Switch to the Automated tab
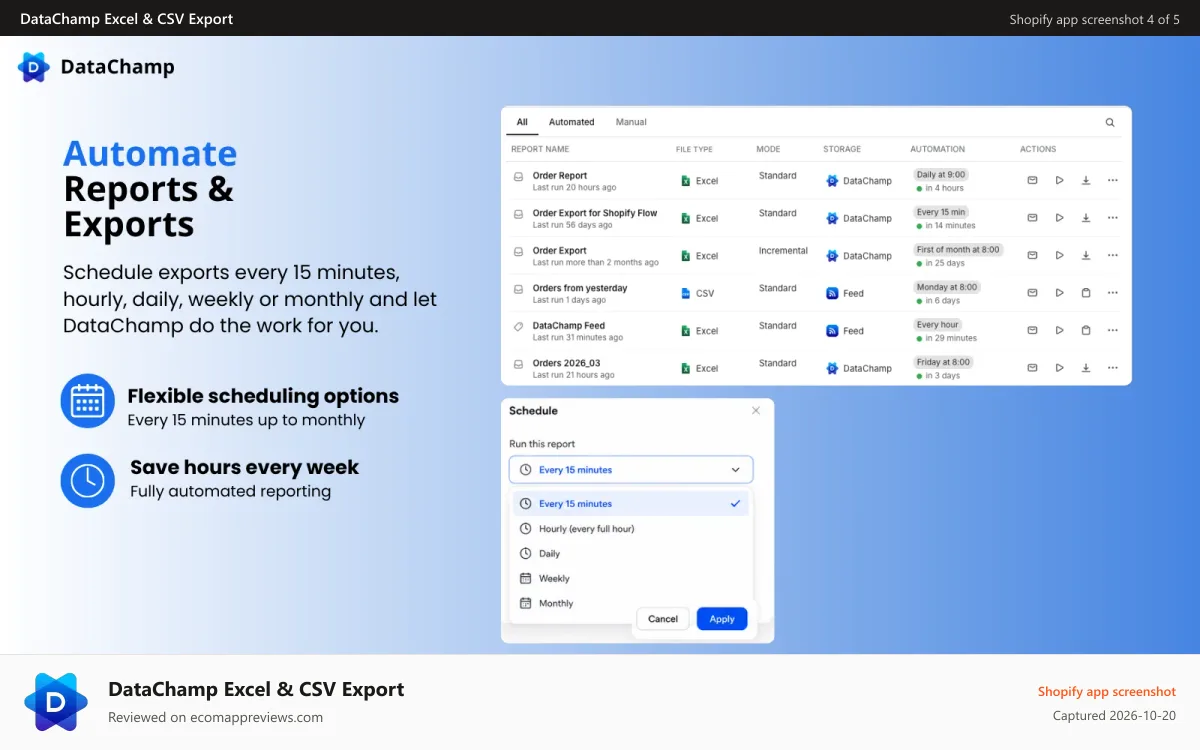Viewport: 1200px width, 750px height. [572, 122]
